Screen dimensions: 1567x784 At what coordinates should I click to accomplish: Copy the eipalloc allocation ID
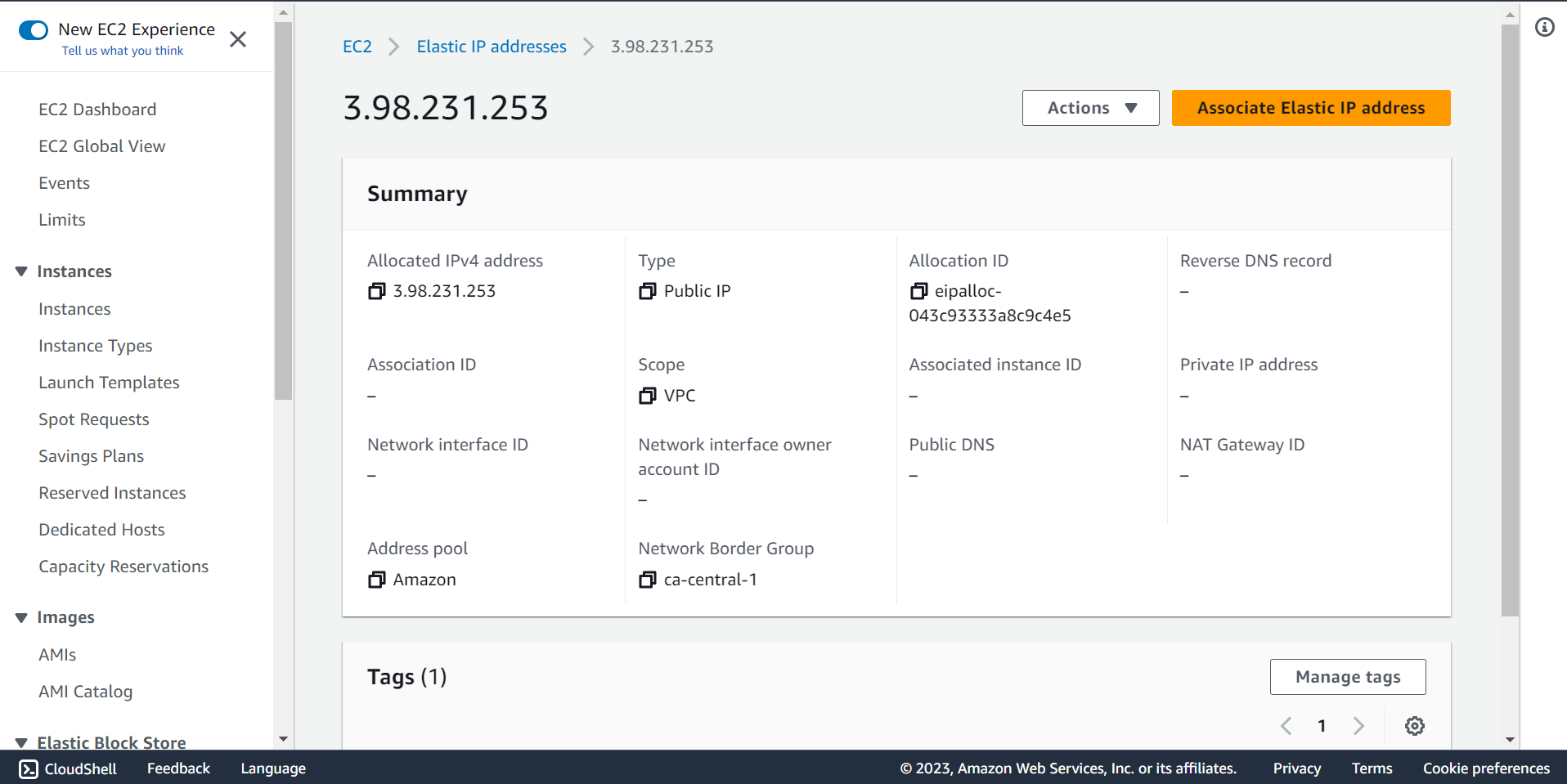pyautogui.click(x=918, y=291)
